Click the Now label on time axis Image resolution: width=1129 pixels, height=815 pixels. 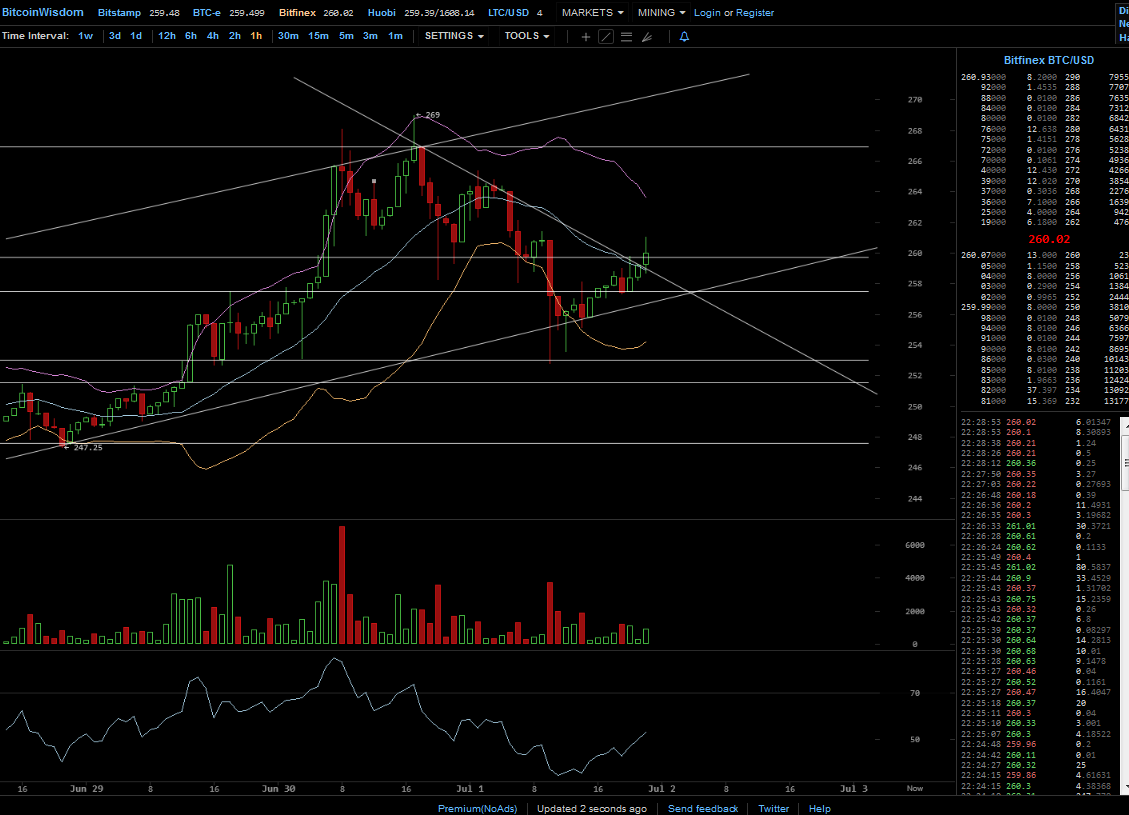tap(914, 788)
